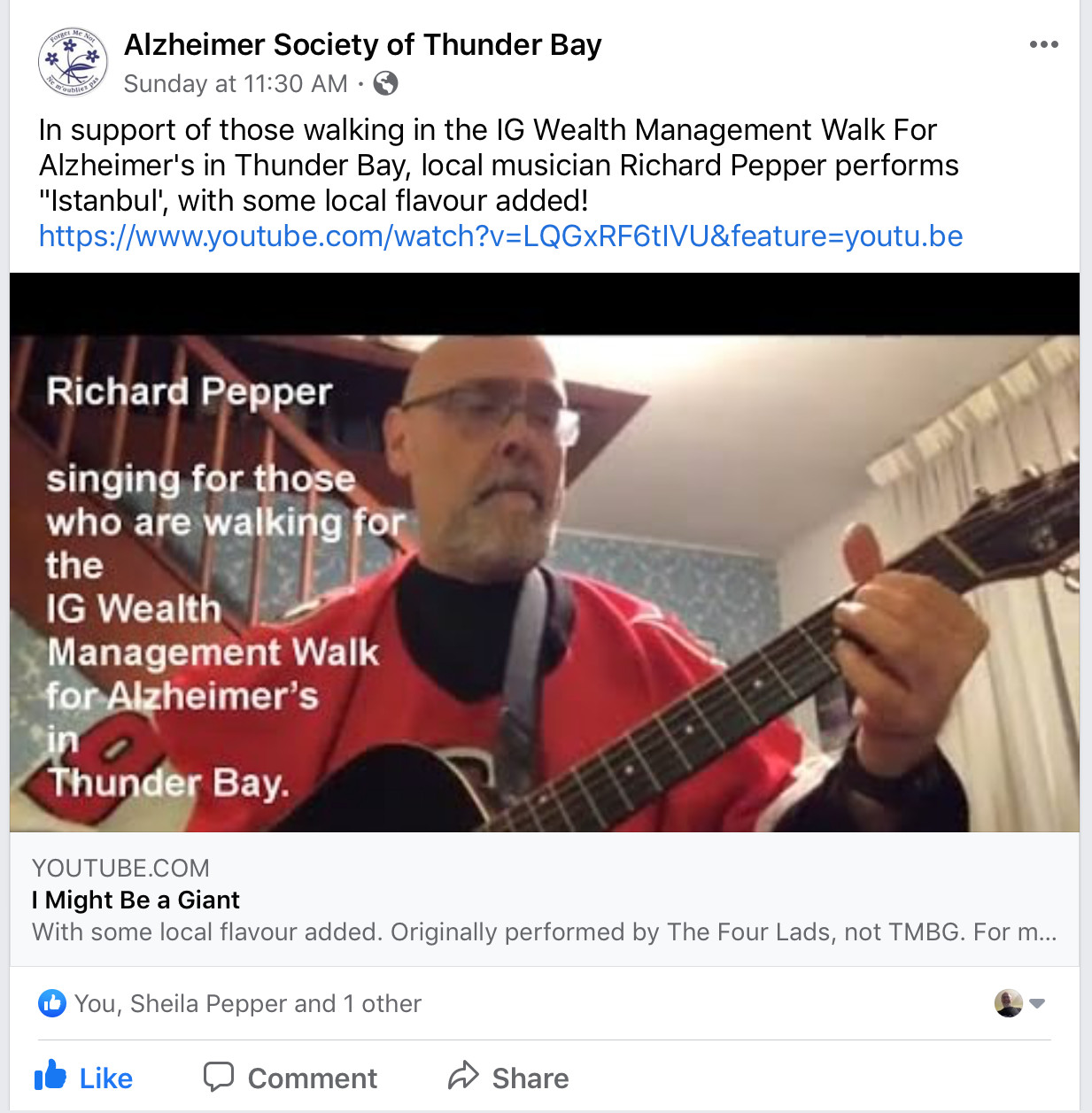Image resolution: width=1092 pixels, height=1113 pixels.
Task: Click the curved arrow Share icon
Action: tap(463, 1076)
